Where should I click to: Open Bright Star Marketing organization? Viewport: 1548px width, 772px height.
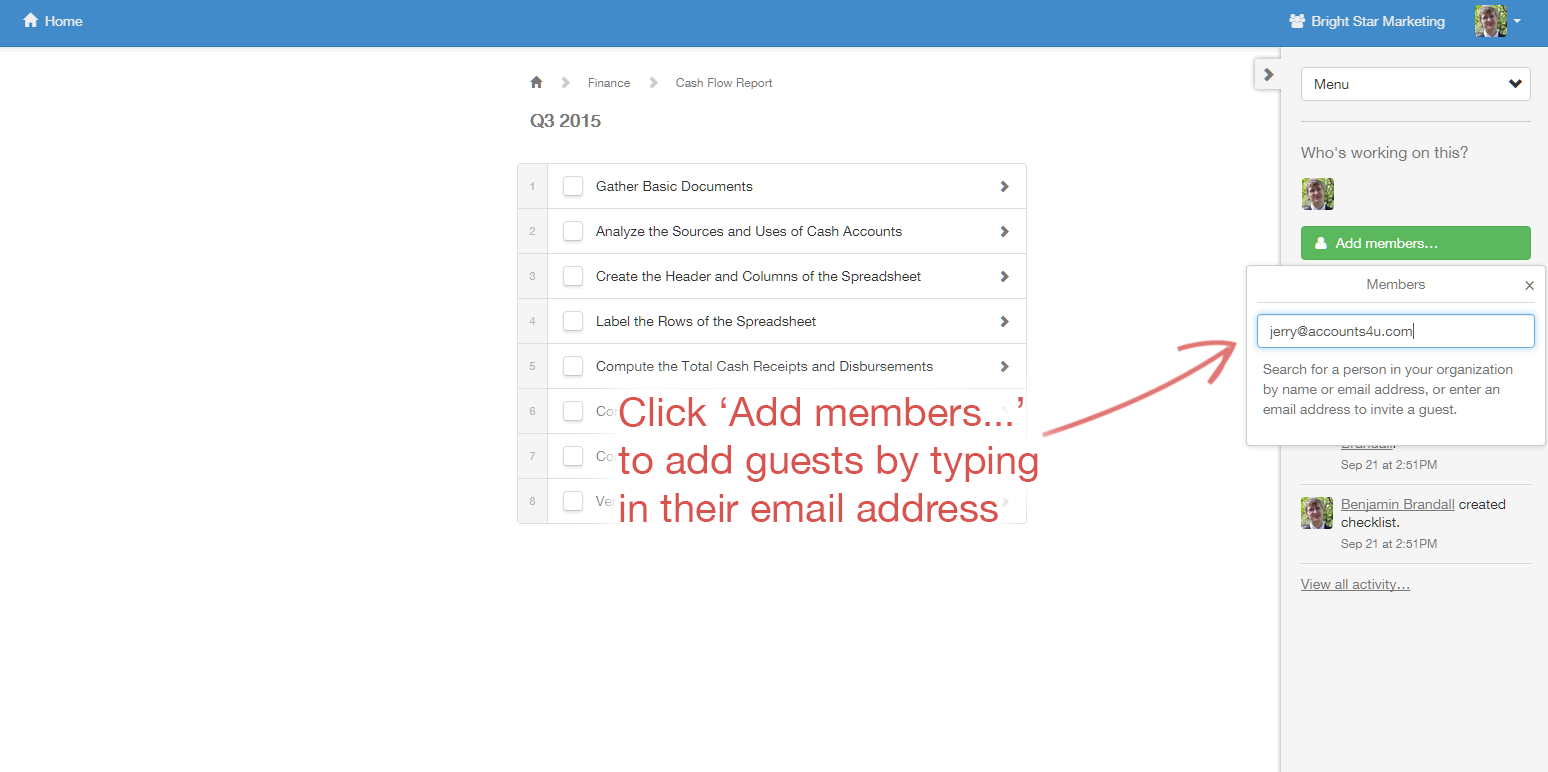[x=1366, y=21]
